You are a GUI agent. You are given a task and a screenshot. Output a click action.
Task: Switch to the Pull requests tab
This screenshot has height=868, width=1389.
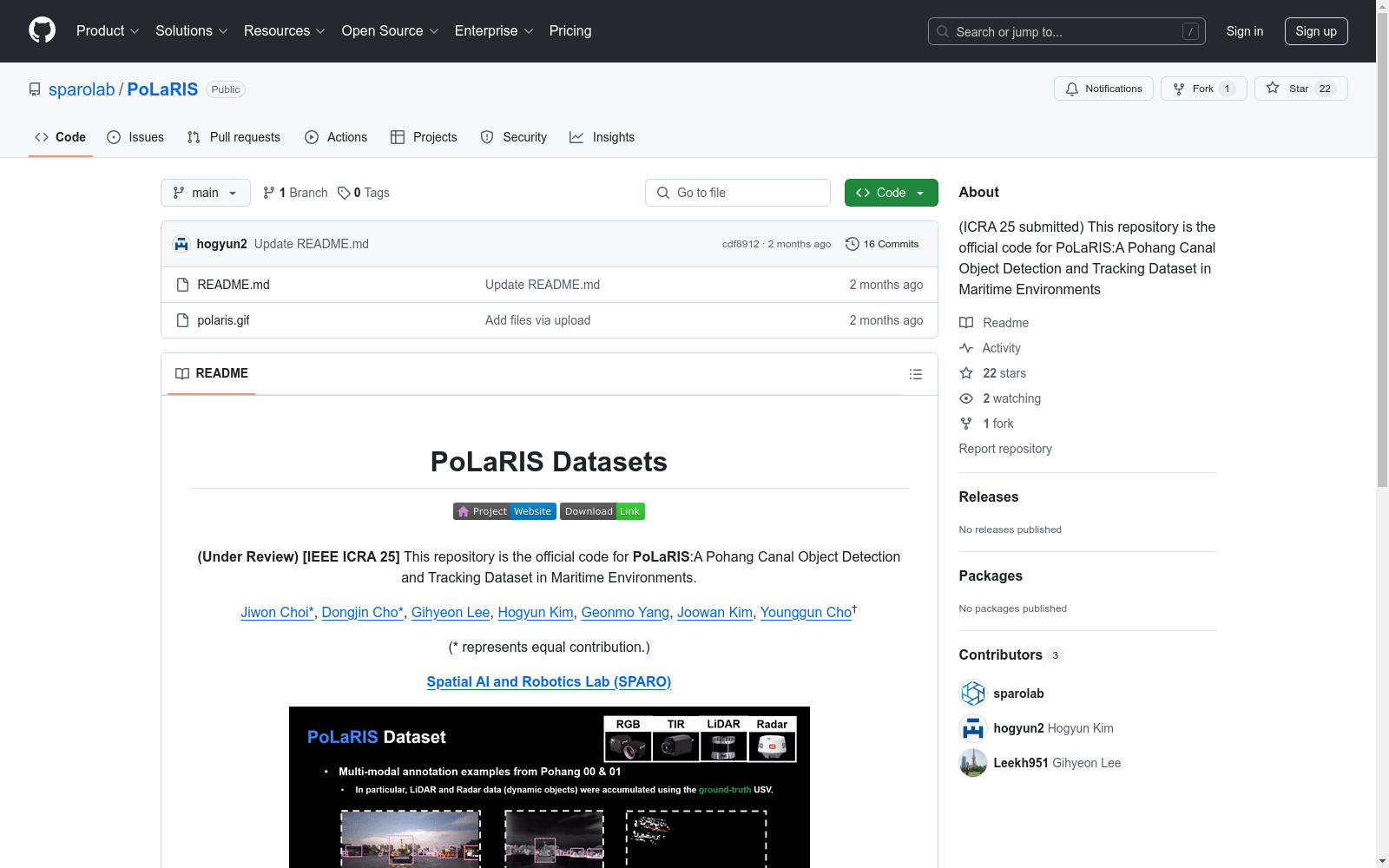234,137
